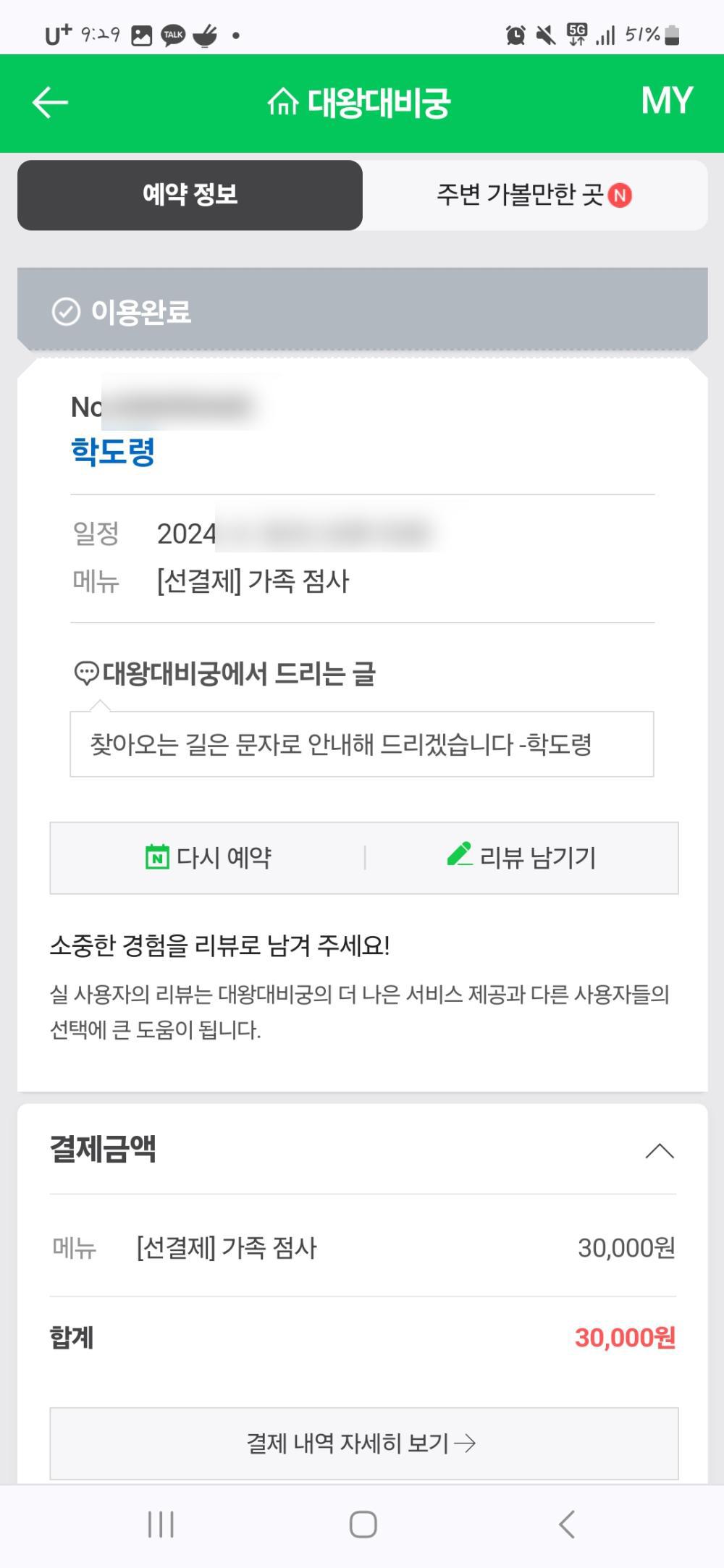724x1568 pixels.
Task: Switch to the 예약 정보 tab
Action: click(190, 195)
